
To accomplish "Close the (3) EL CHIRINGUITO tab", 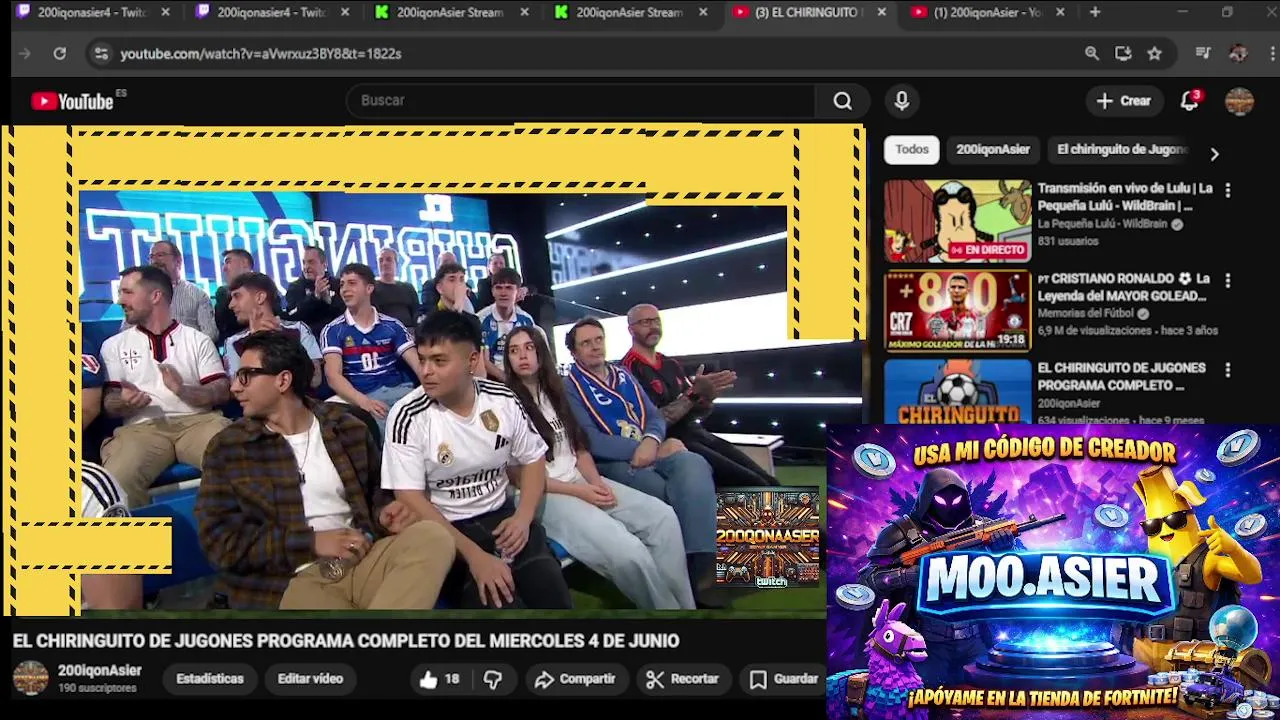I will [x=881, y=12].
